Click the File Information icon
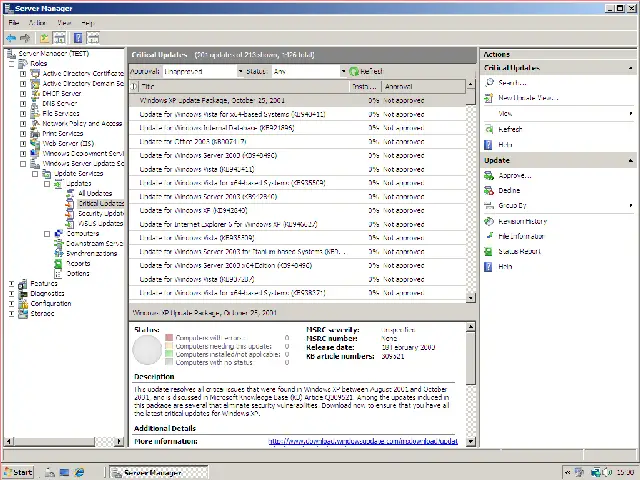The height and width of the screenshot is (480, 640). (489, 236)
